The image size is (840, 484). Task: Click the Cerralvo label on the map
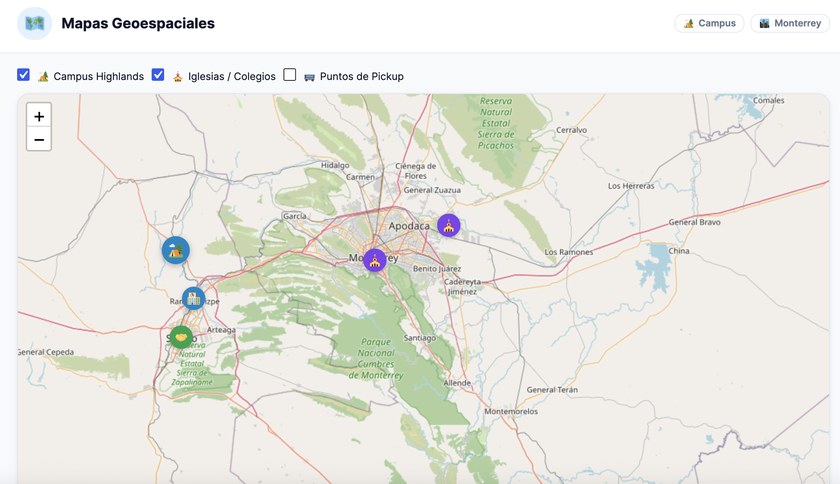coord(572,130)
